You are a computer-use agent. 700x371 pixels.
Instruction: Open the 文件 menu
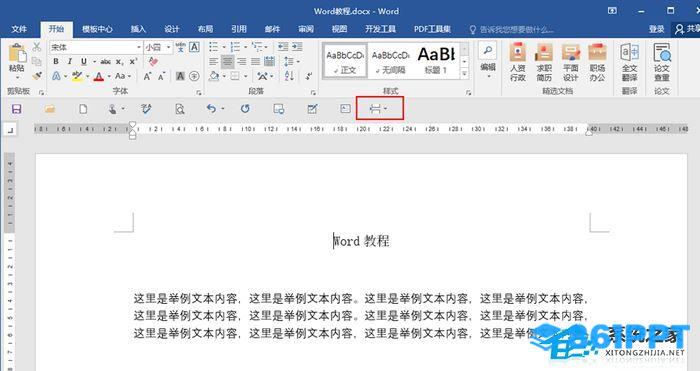coord(19,29)
